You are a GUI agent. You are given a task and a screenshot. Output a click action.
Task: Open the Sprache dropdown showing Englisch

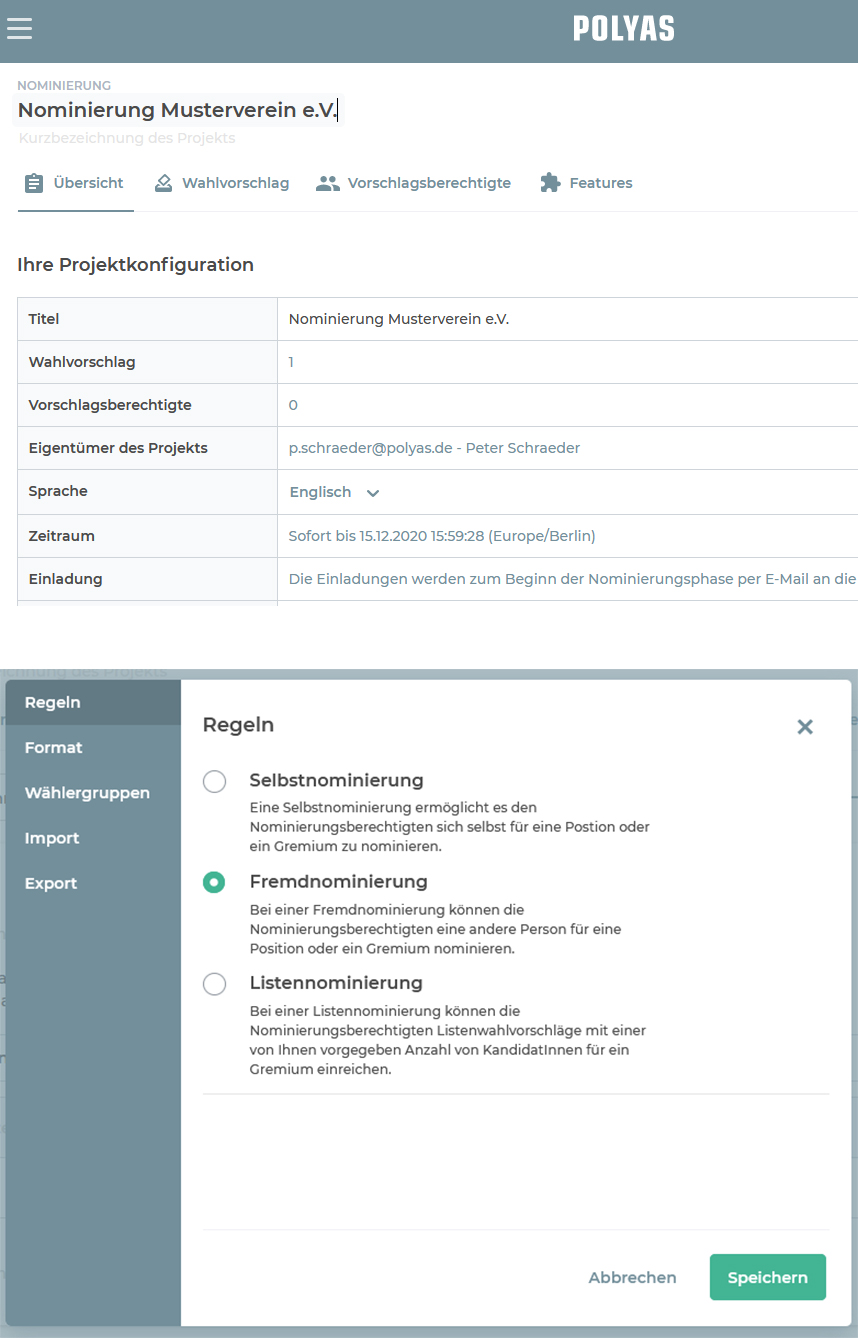pos(334,492)
